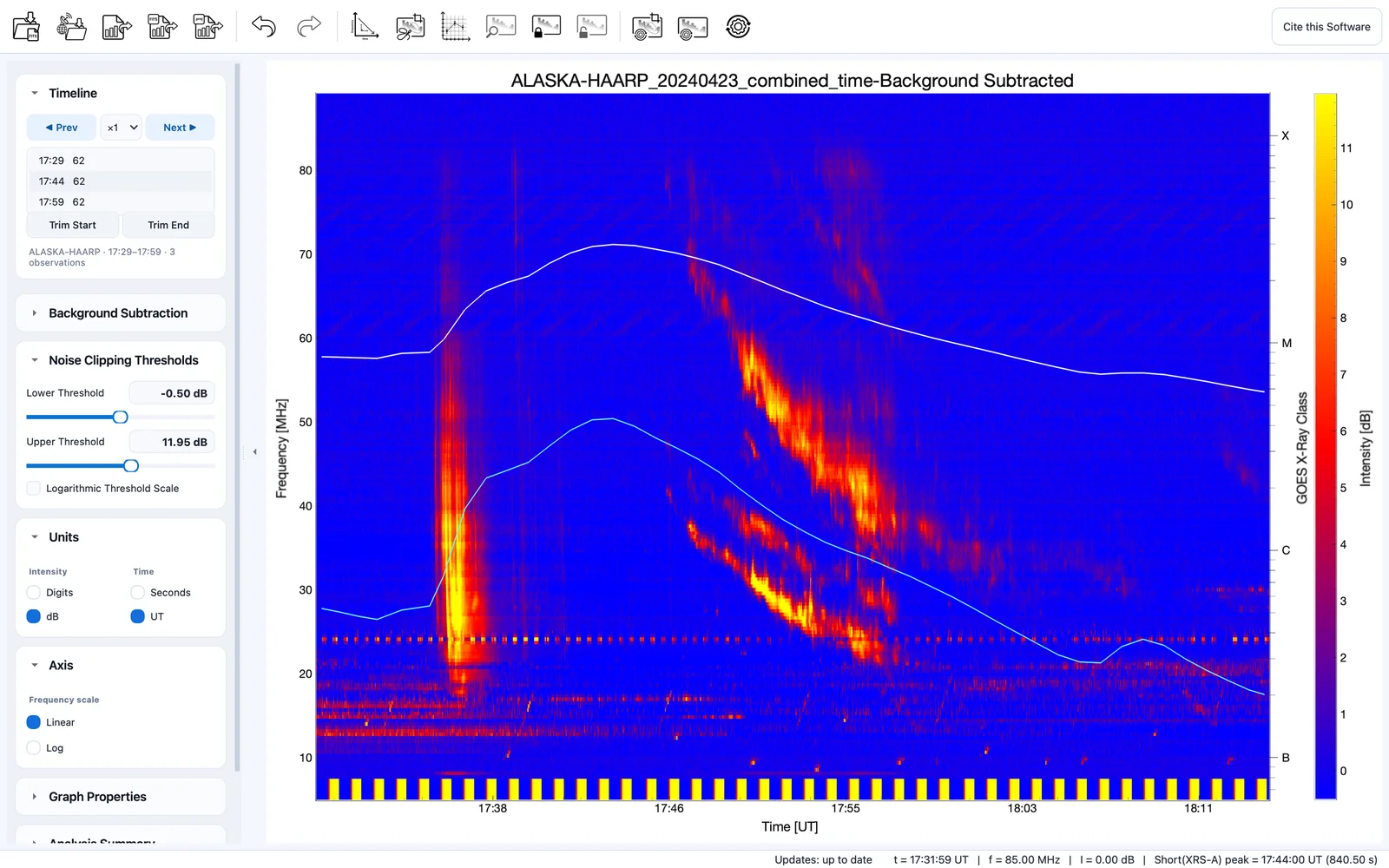The height and width of the screenshot is (868, 1389).
Task: Choose Log frequency scale
Action: 34,747
